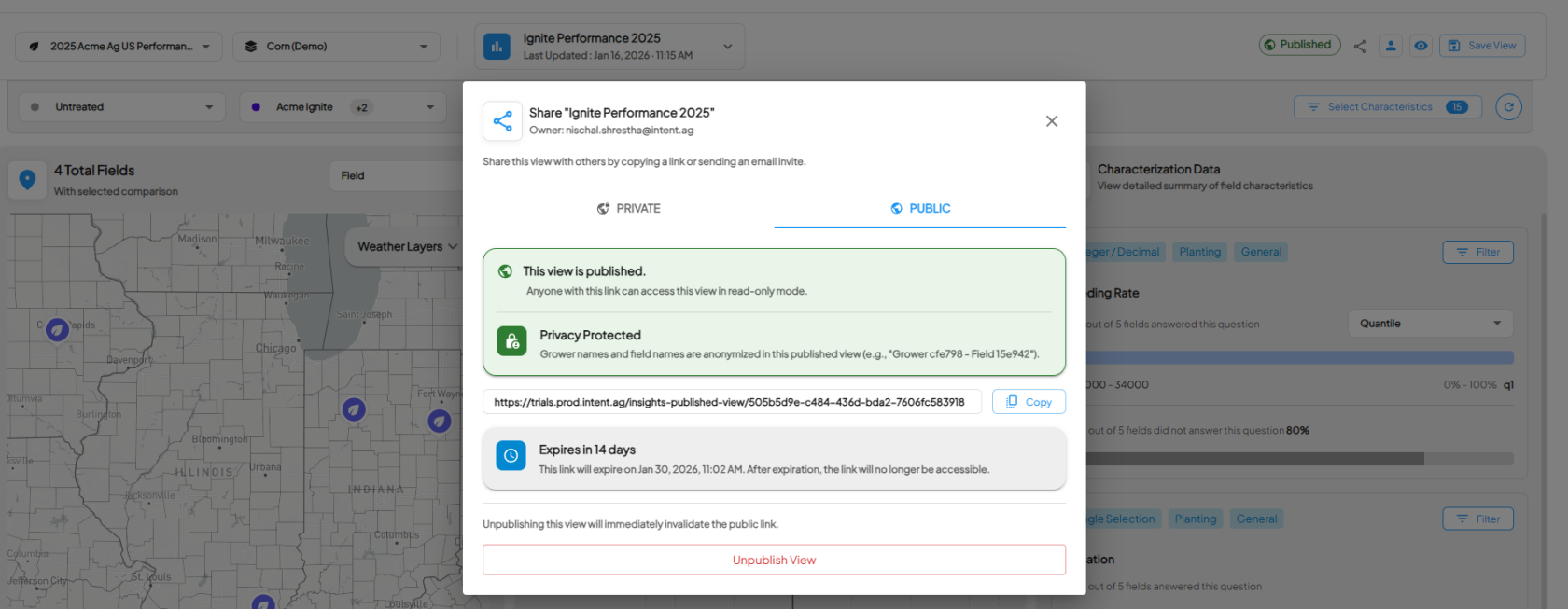Click the Unpublish View button
This screenshot has height=609, width=1568.
[774, 560]
